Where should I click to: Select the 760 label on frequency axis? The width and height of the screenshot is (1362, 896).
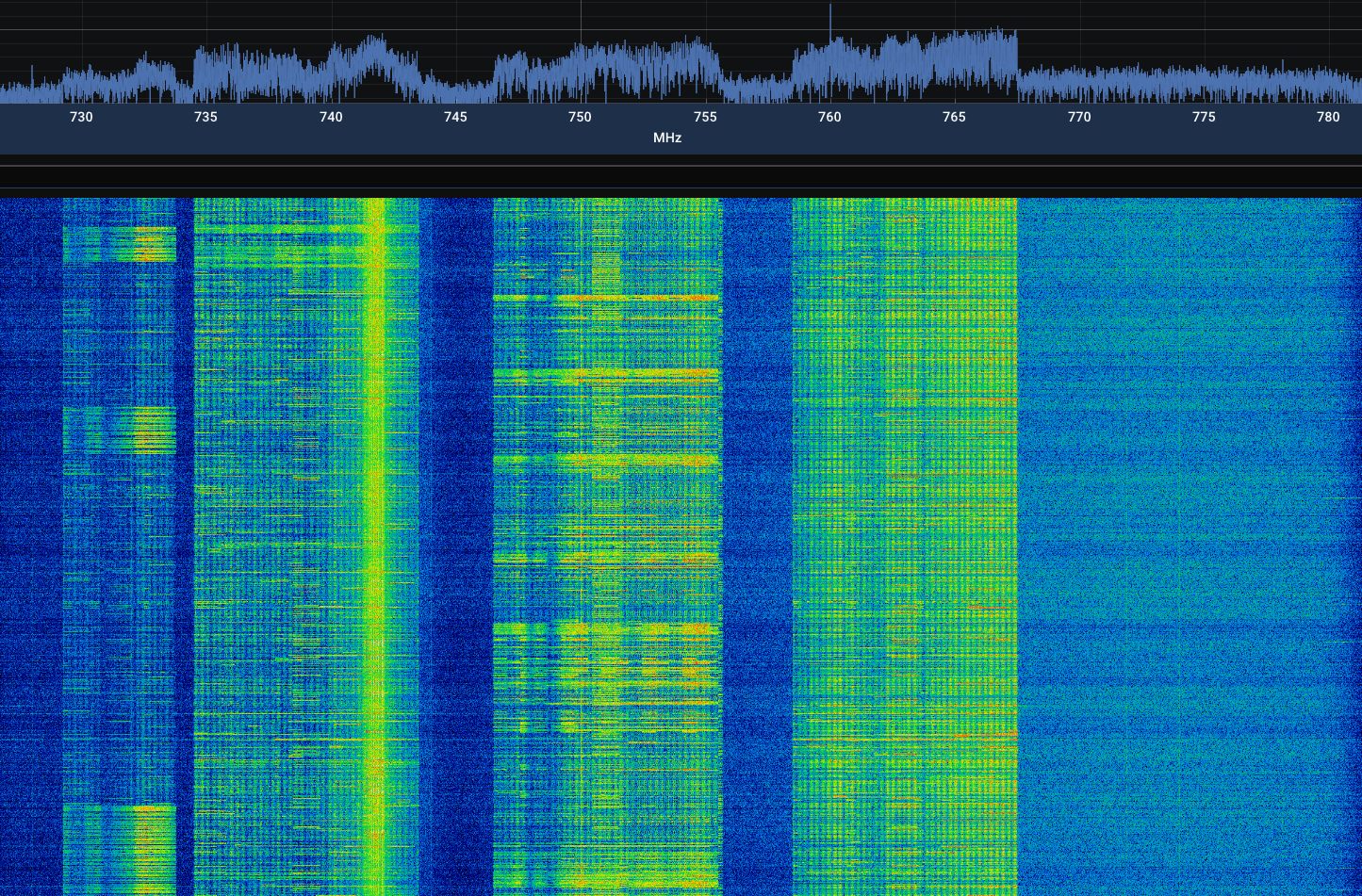click(x=829, y=117)
